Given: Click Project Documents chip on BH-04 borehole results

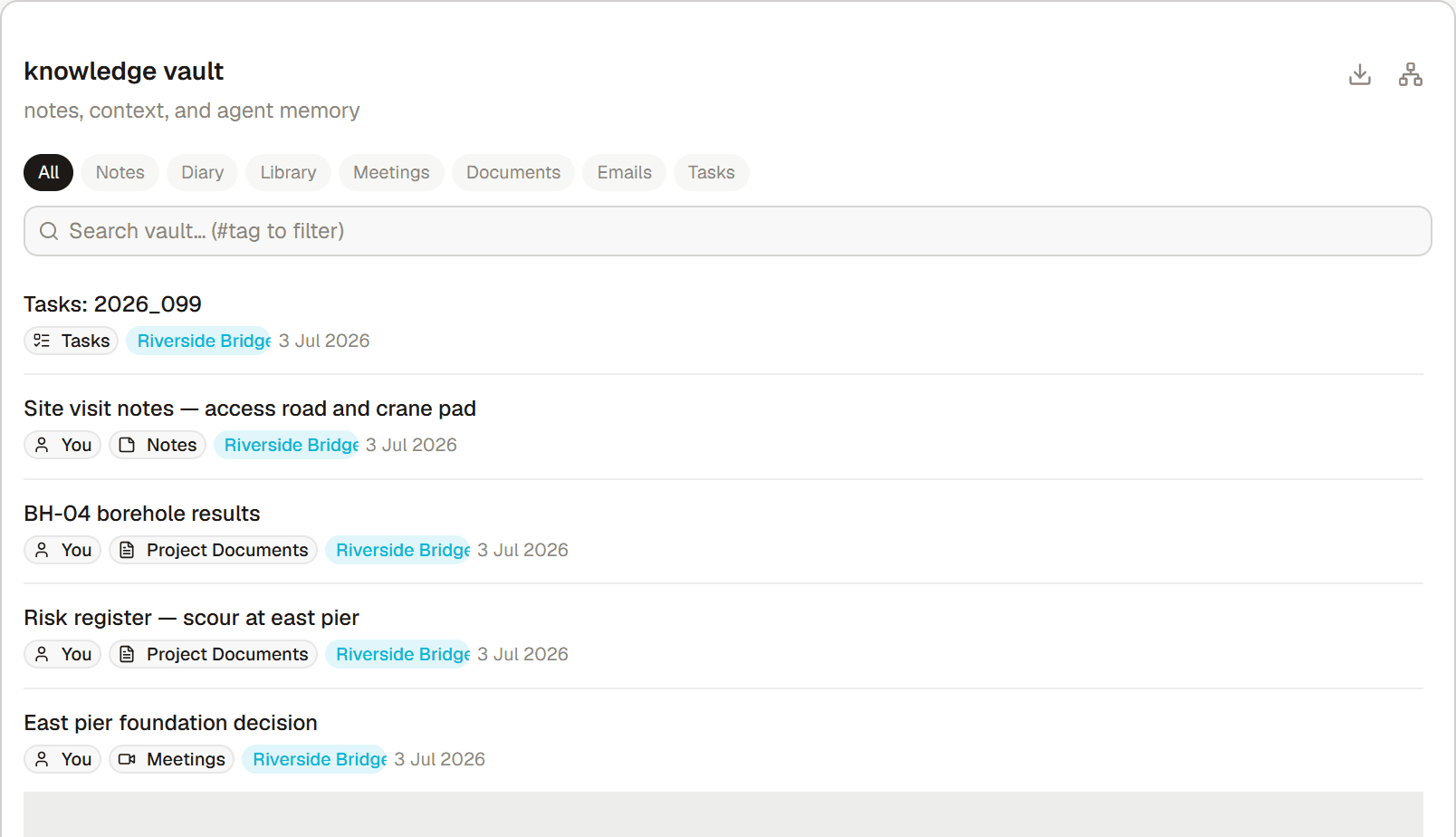Looking at the screenshot, I should pos(213,550).
